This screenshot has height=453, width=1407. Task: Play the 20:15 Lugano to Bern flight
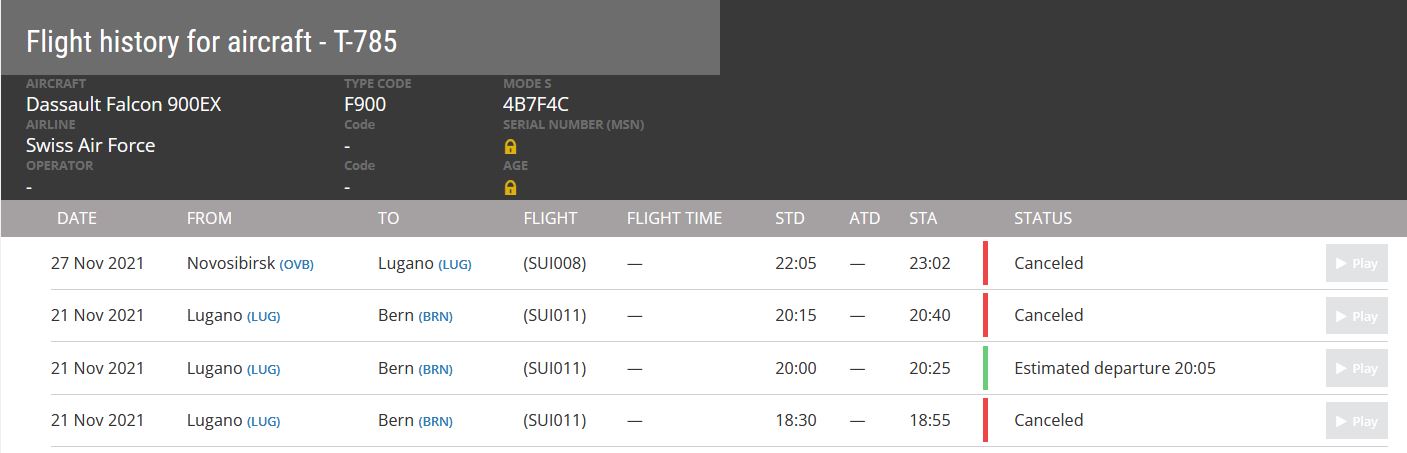coord(1356,316)
